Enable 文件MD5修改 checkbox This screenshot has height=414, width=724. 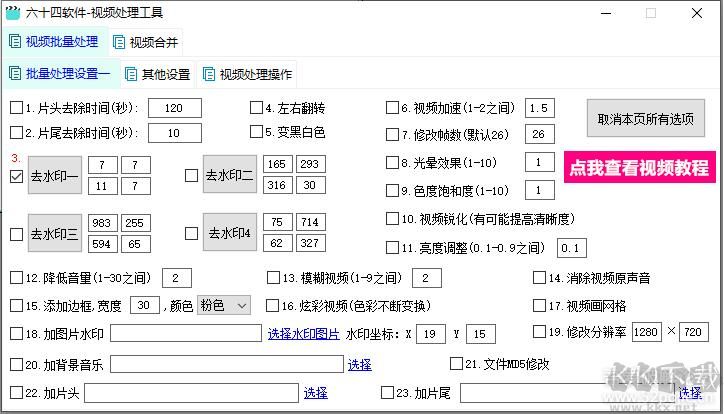click(458, 364)
